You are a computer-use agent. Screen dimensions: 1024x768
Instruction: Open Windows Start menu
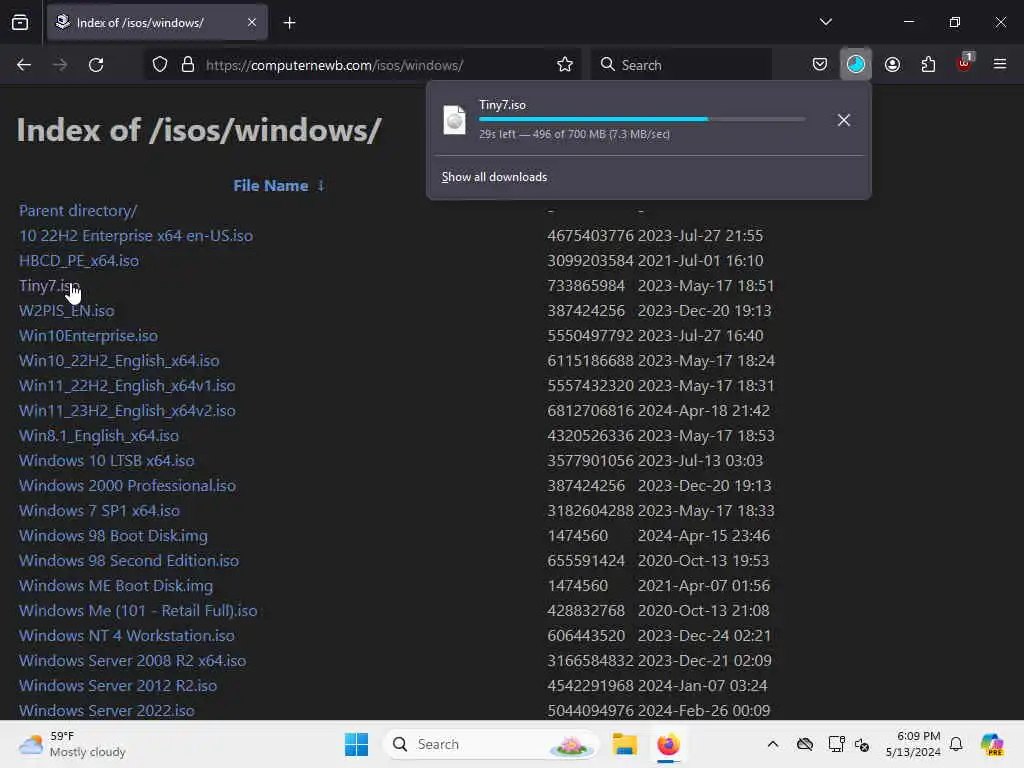click(357, 744)
